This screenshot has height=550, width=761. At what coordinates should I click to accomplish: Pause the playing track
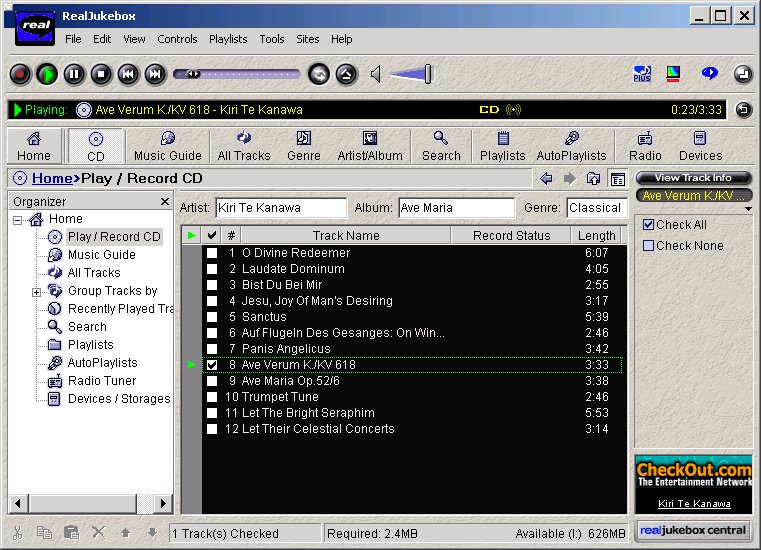click(x=74, y=74)
